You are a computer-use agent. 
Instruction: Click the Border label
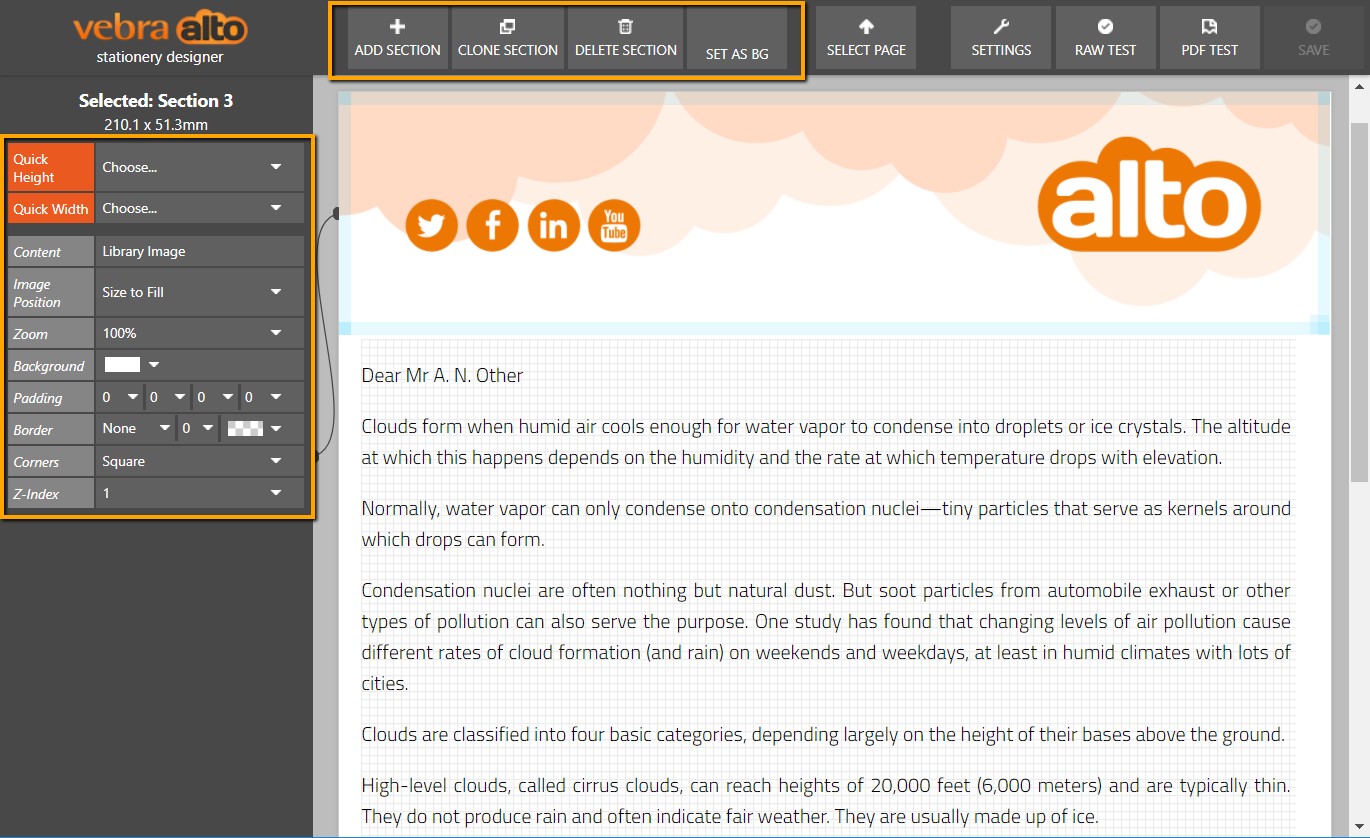pos(51,429)
